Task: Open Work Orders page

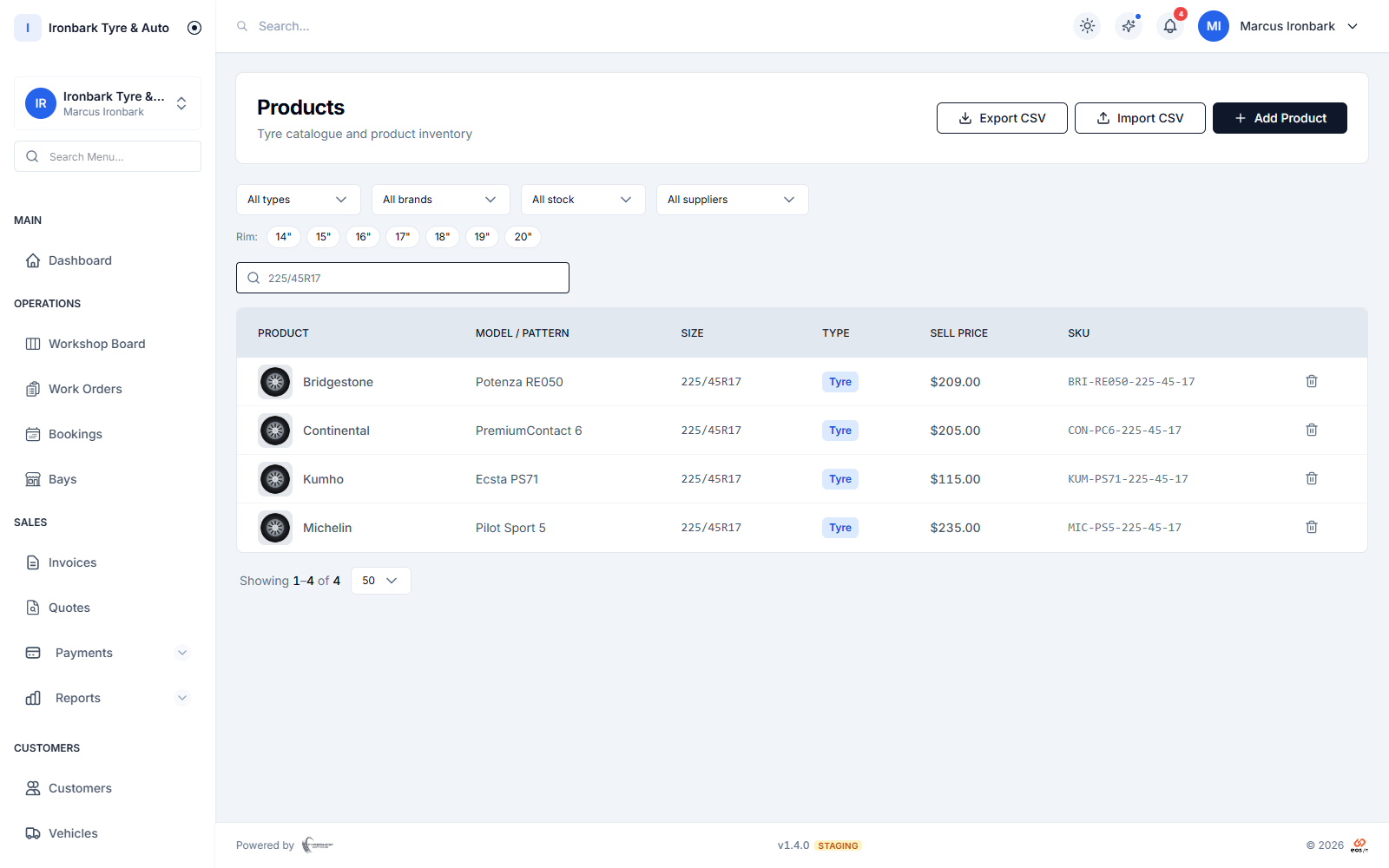Action: click(85, 389)
